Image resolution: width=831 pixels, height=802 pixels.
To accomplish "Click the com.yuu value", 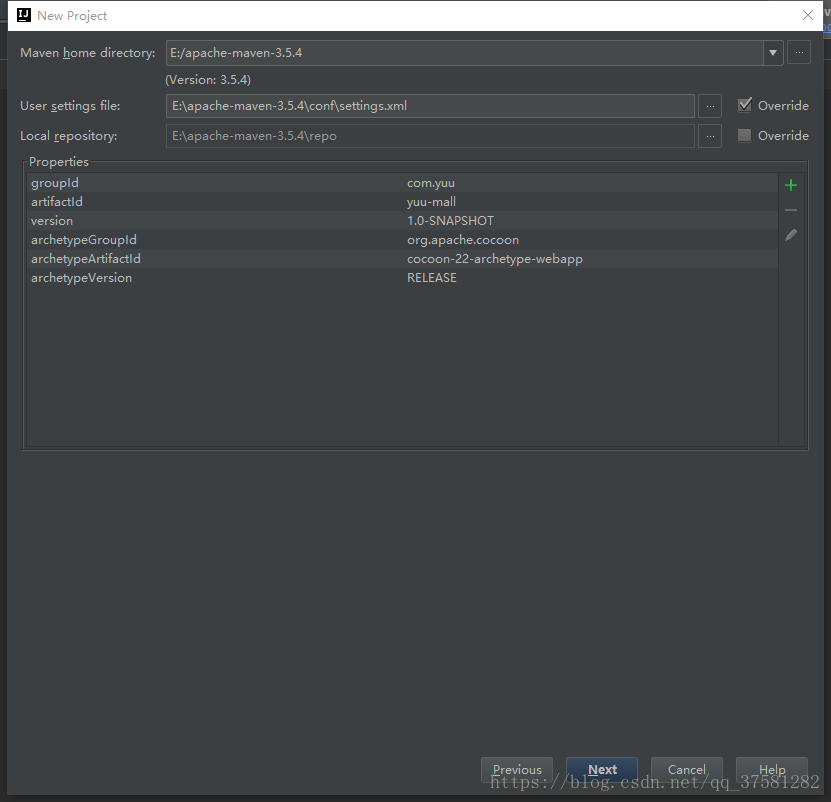I will [431, 183].
